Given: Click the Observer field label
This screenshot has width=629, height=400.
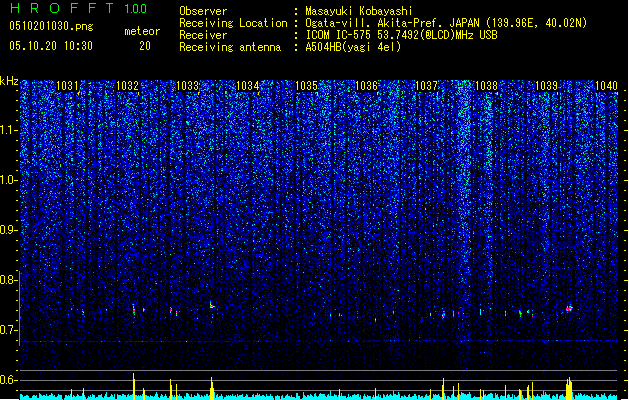Looking at the screenshot, I should click(x=203, y=11).
